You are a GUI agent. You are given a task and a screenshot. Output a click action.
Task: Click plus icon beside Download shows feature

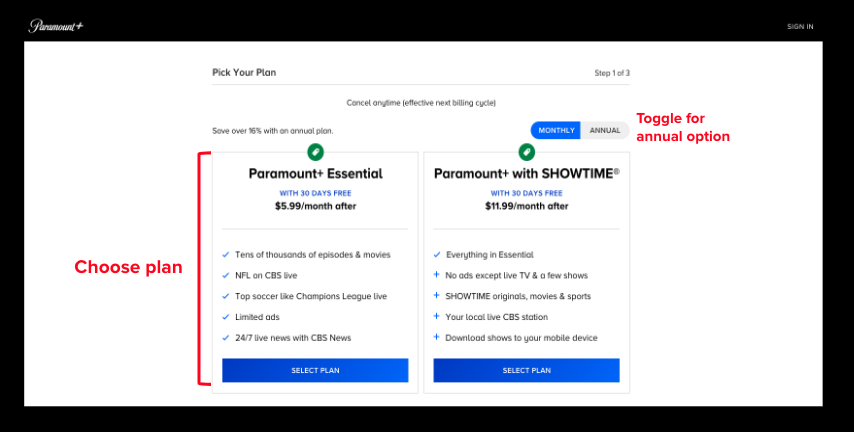point(437,338)
